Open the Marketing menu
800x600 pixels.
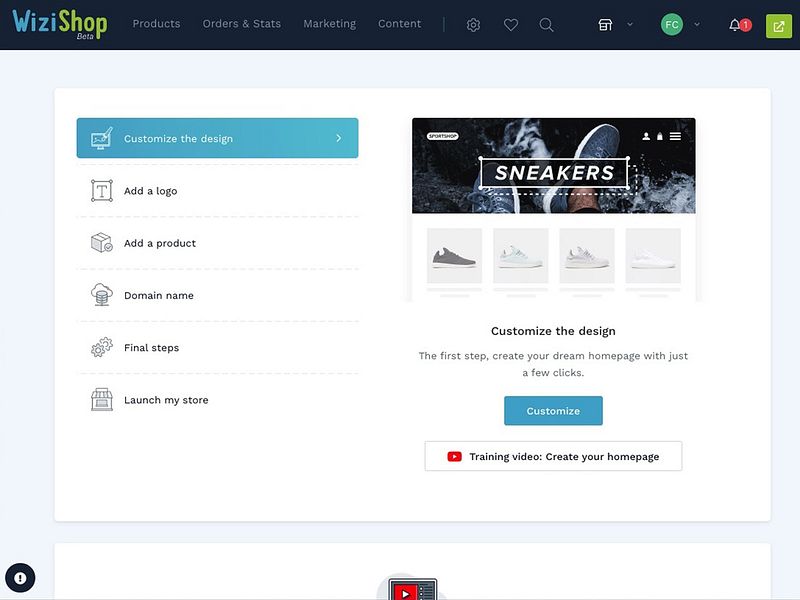pos(330,24)
